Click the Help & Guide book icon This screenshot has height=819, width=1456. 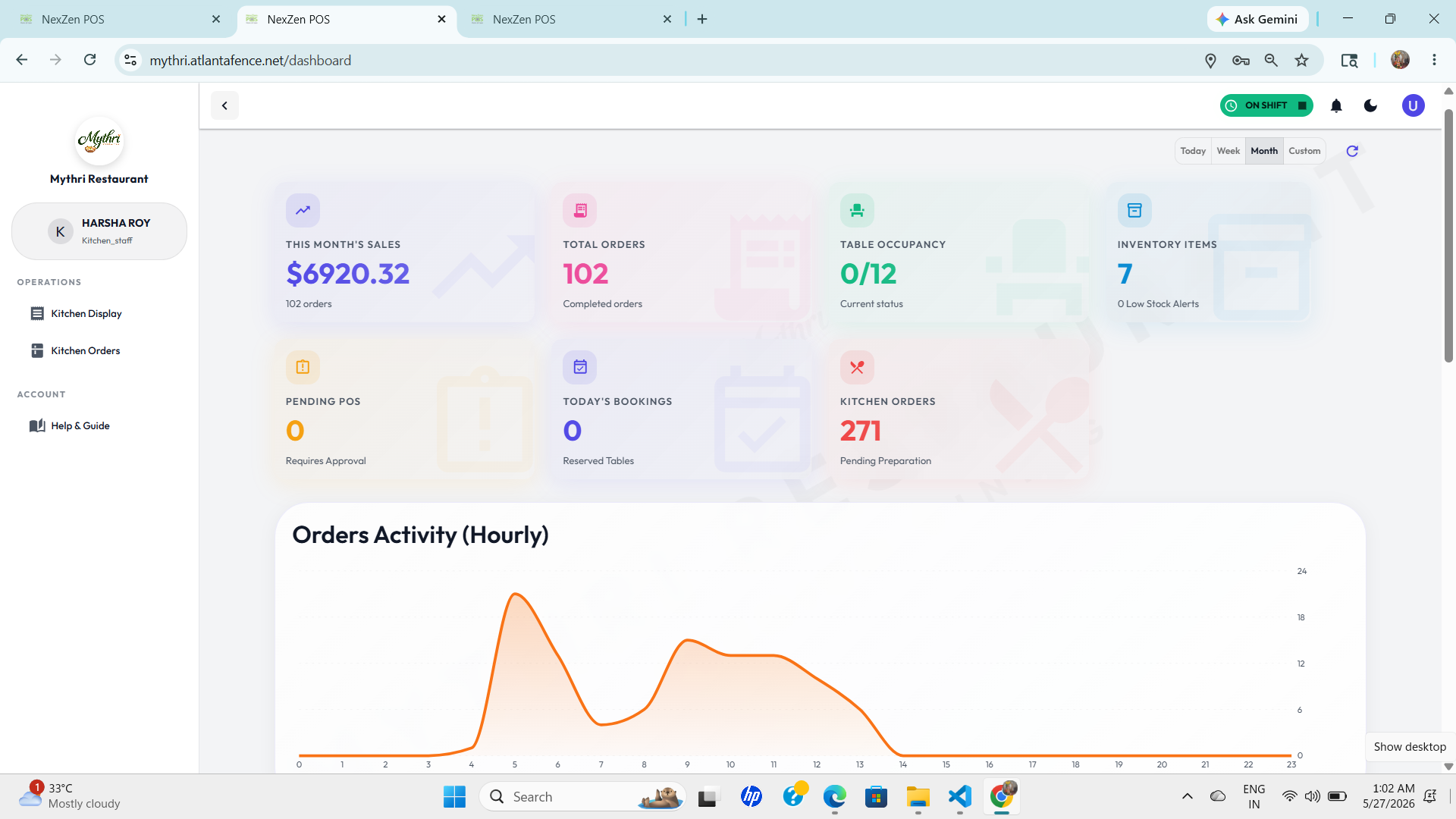pos(37,425)
